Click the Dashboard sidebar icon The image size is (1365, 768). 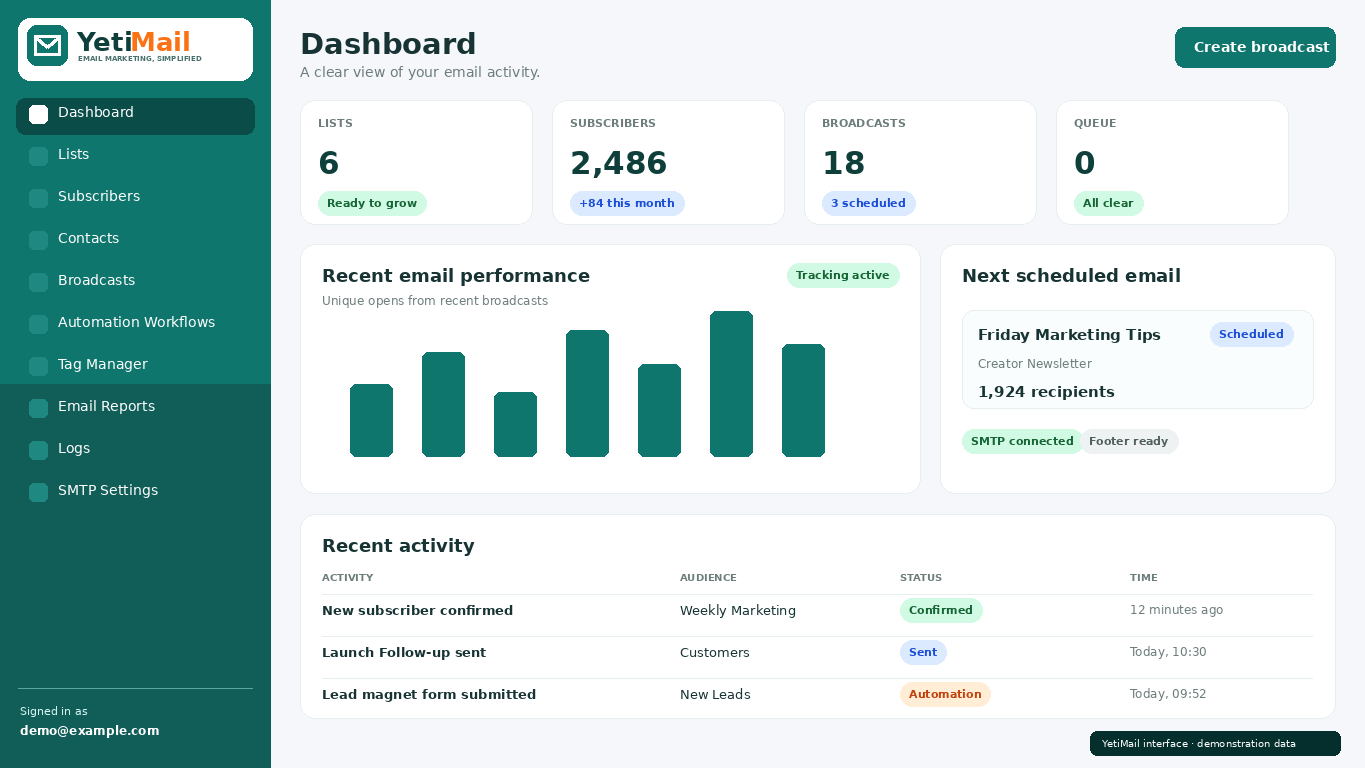click(38, 115)
